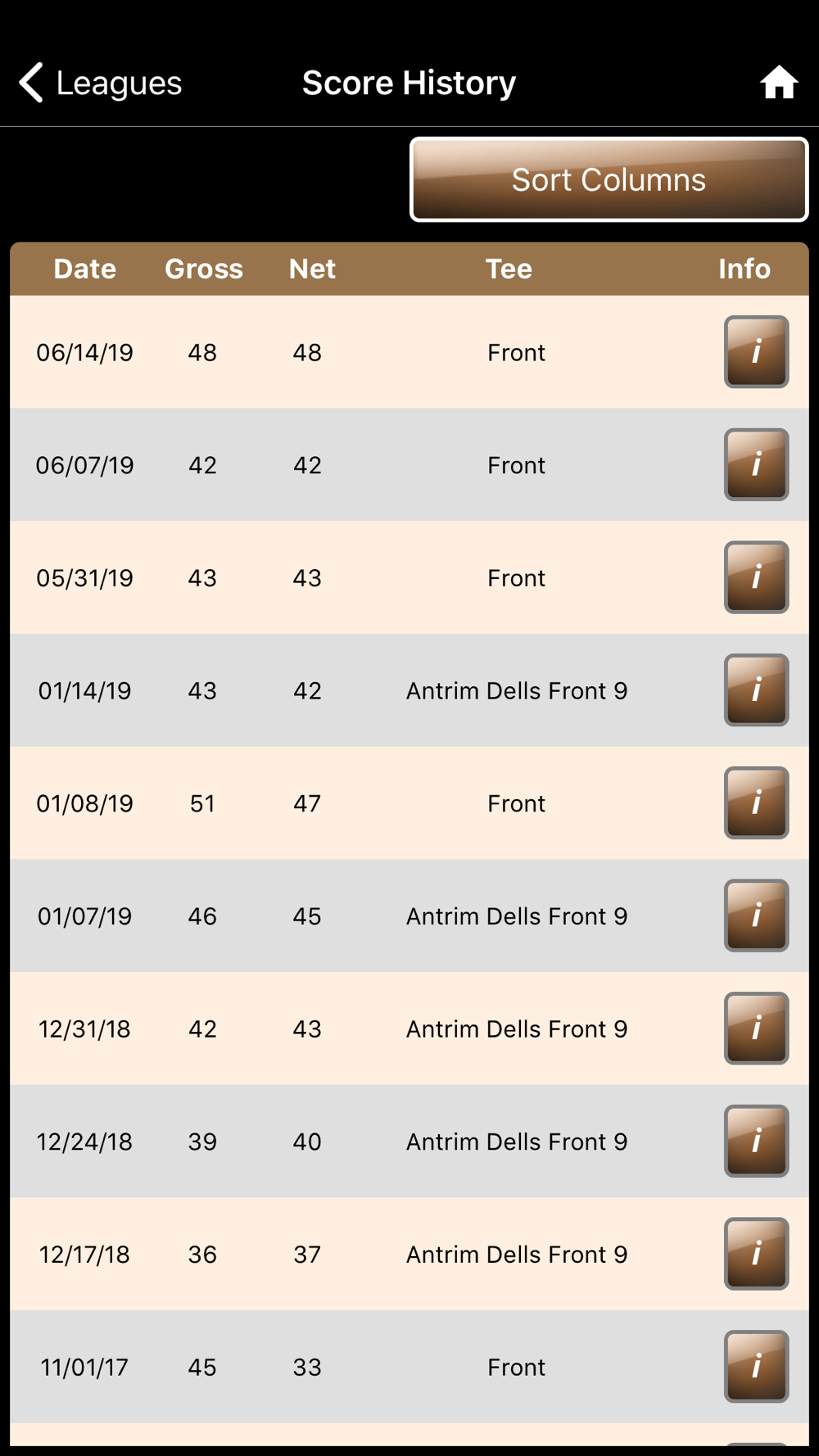
Task: Select the Date column header
Action: [85, 269]
